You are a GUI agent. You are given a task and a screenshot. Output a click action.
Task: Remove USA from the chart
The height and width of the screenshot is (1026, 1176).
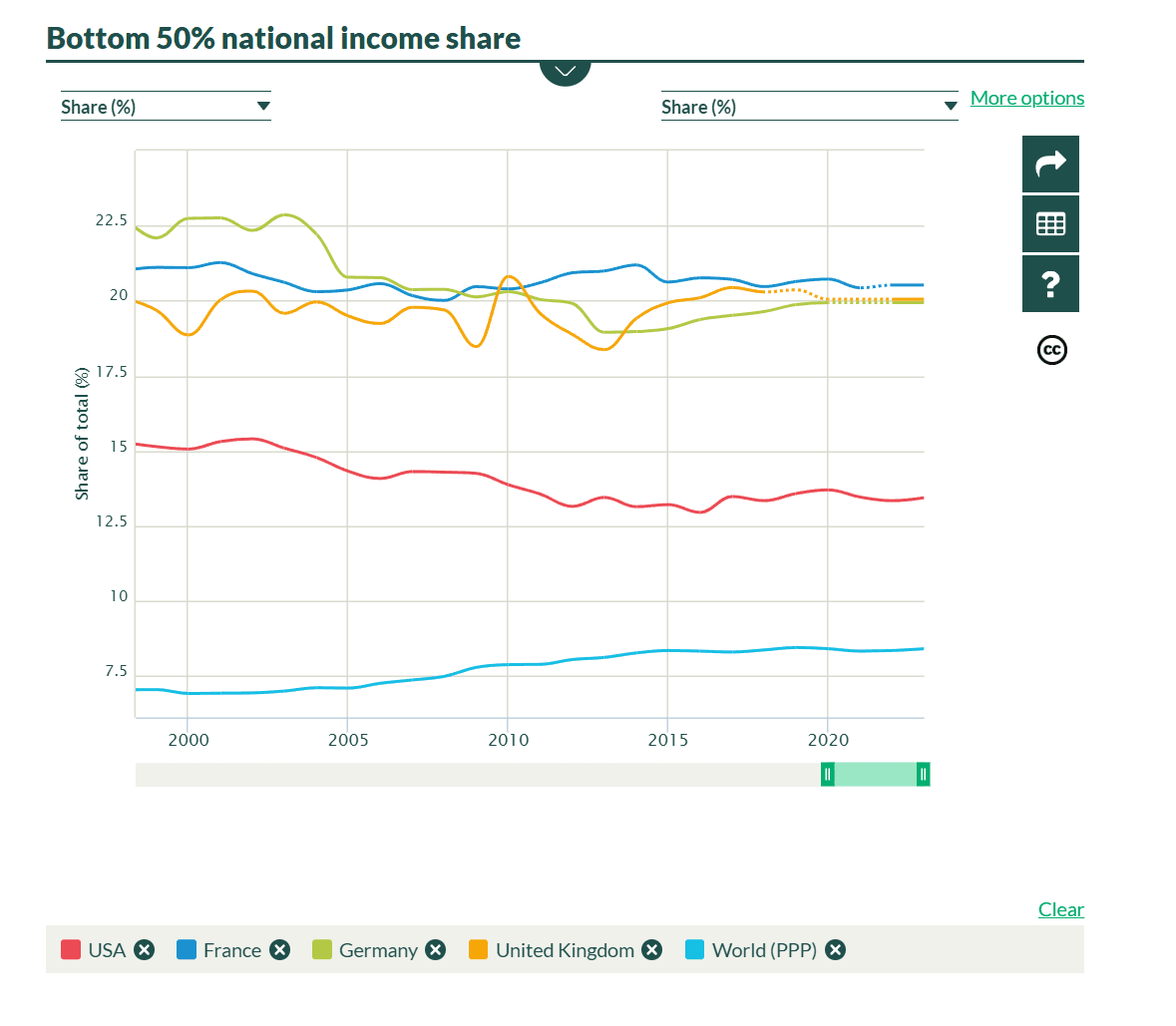tap(145, 950)
